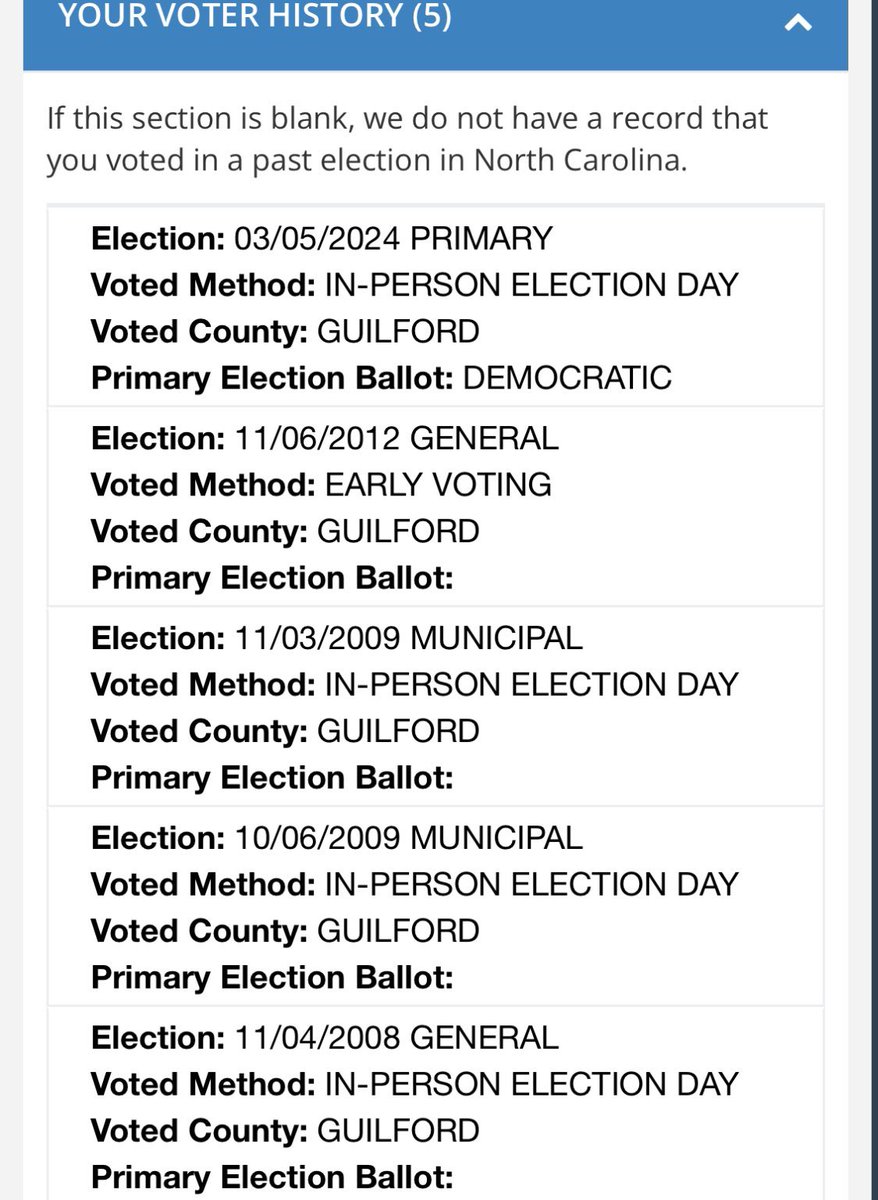Select the 10/06/2009 MUNICIPAL election entry

click(436, 906)
